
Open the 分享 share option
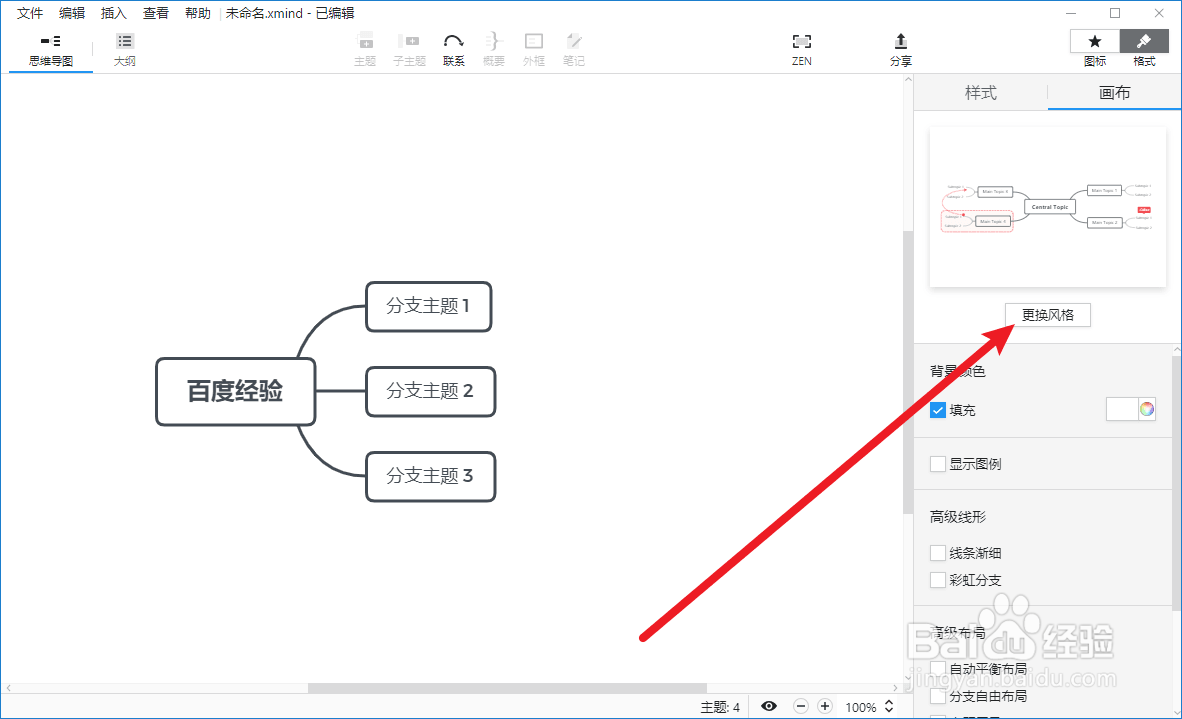tap(901, 50)
